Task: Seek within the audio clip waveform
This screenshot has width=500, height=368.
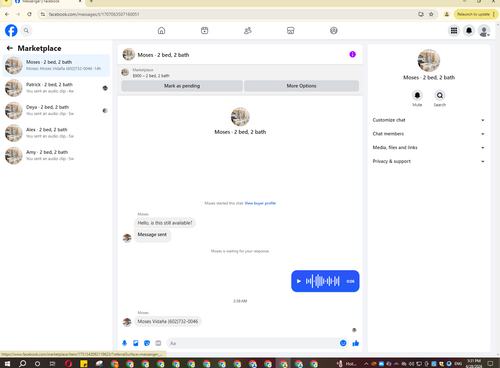Action: point(322,281)
